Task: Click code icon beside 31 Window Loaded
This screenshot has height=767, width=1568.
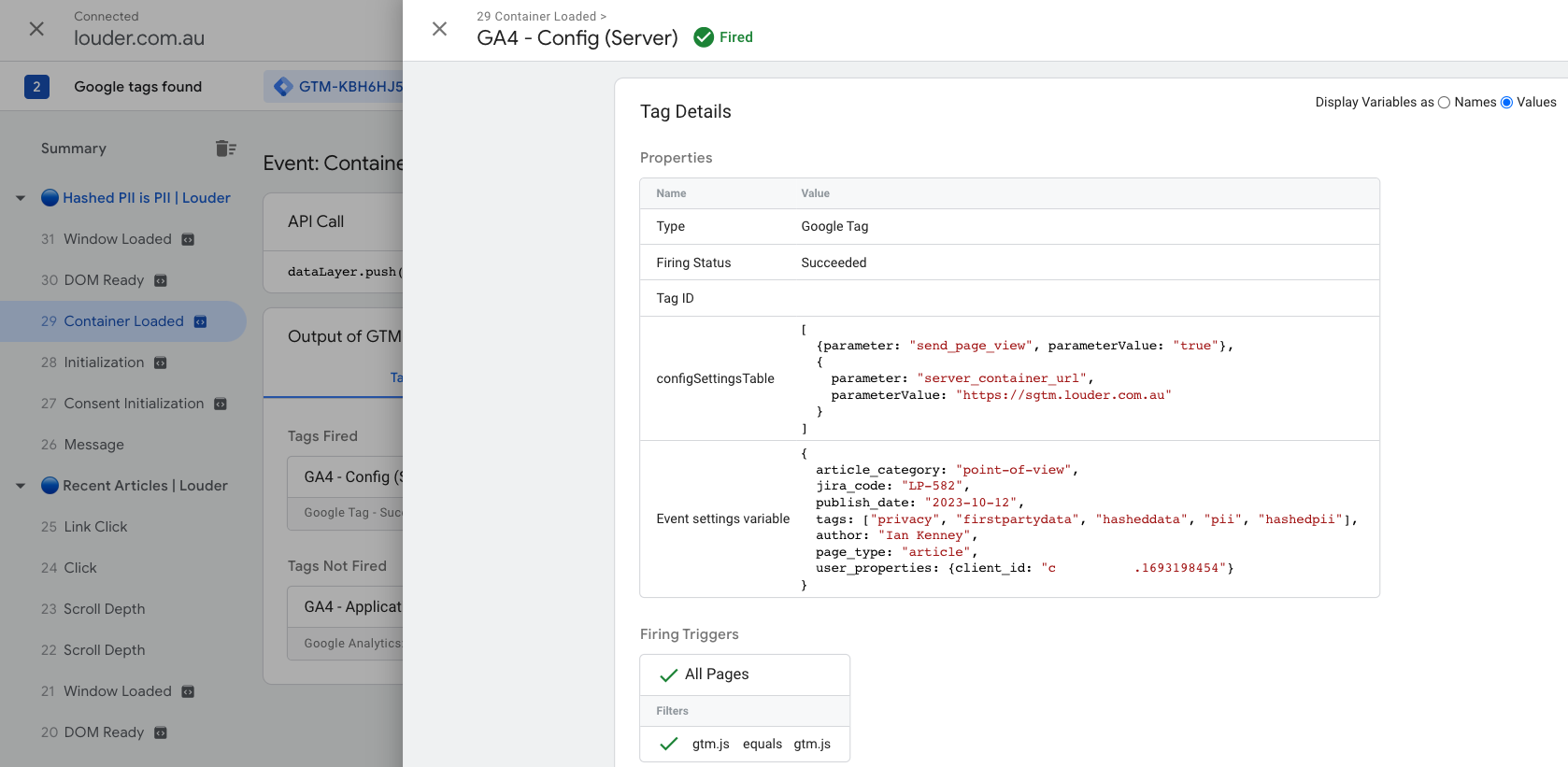Action: 188,240
